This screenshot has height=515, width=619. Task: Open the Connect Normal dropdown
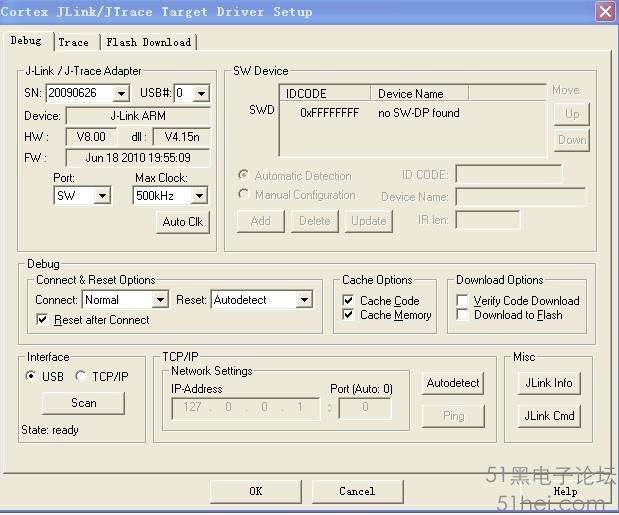[x=160, y=300]
